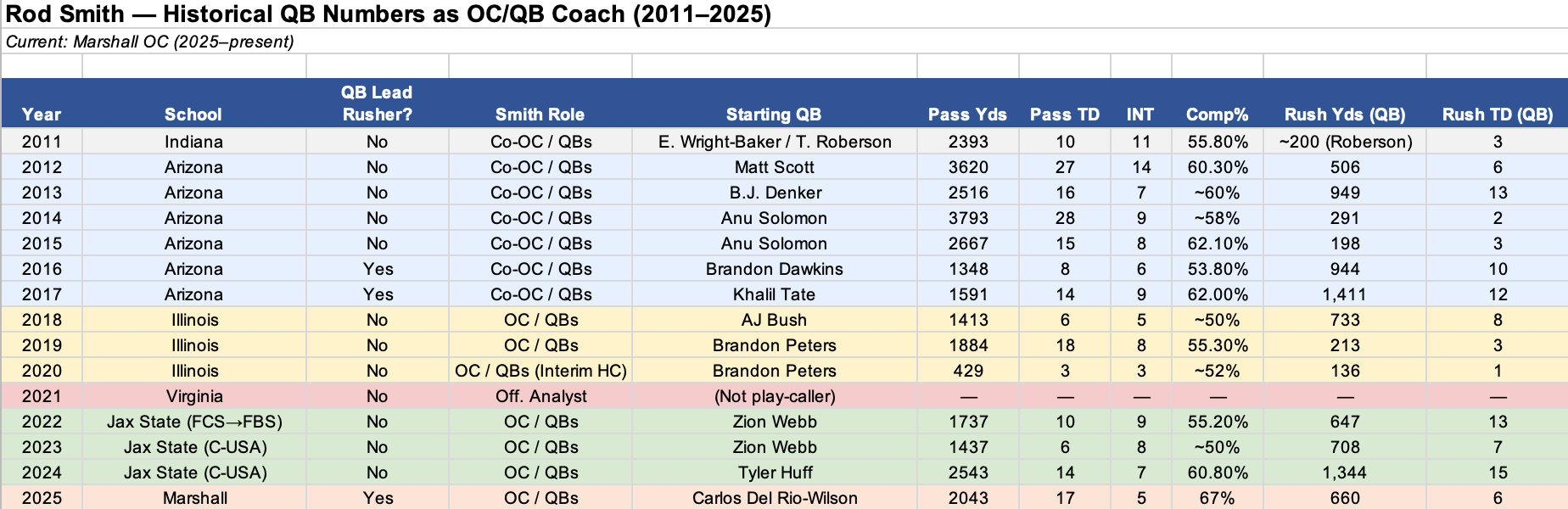Select the 'E. Wright-Baker / T. Roberson' cell

coord(774,142)
